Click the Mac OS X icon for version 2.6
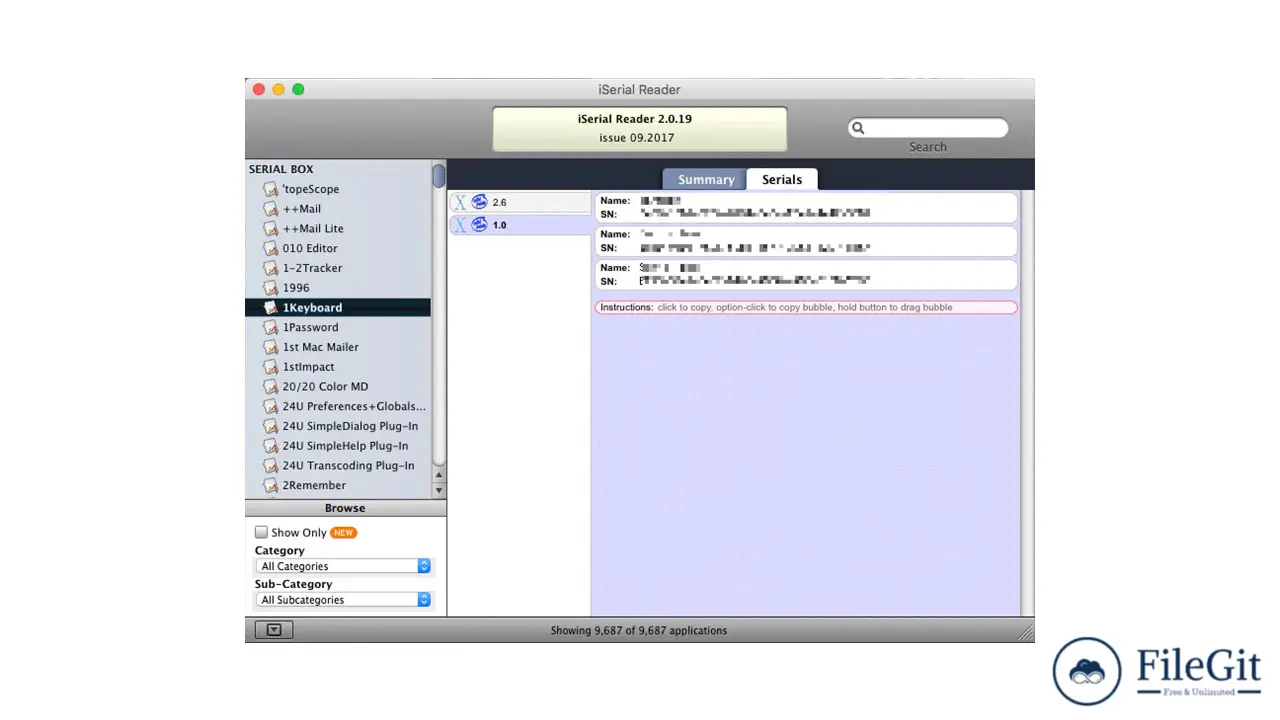1280x720 pixels. pyautogui.click(x=460, y=202)
